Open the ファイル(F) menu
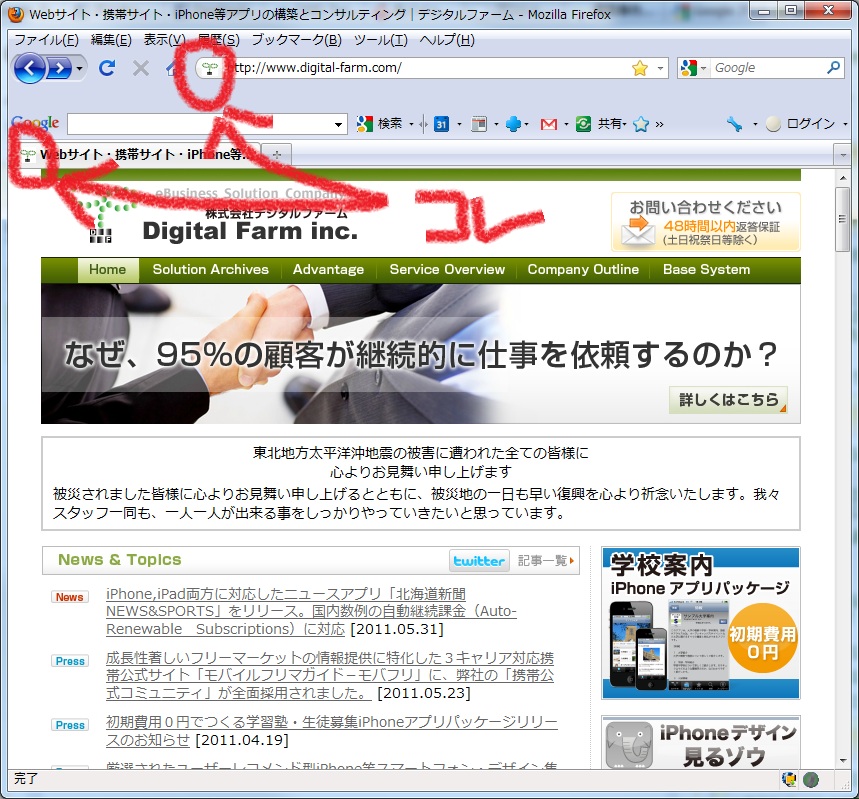This screenshot has width=859, height=799. click(47, 40)
